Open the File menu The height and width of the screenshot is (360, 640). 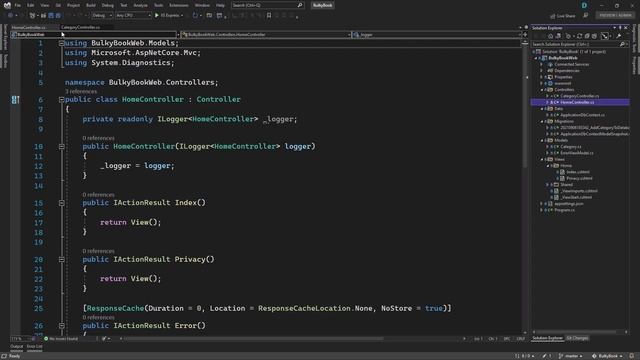pos(17,5)
